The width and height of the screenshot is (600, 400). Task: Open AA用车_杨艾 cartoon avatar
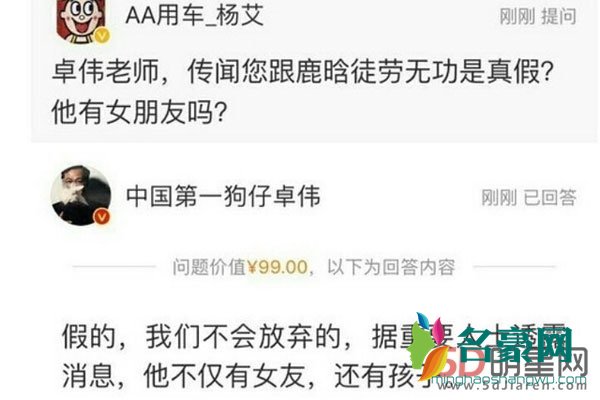(80, 21)
